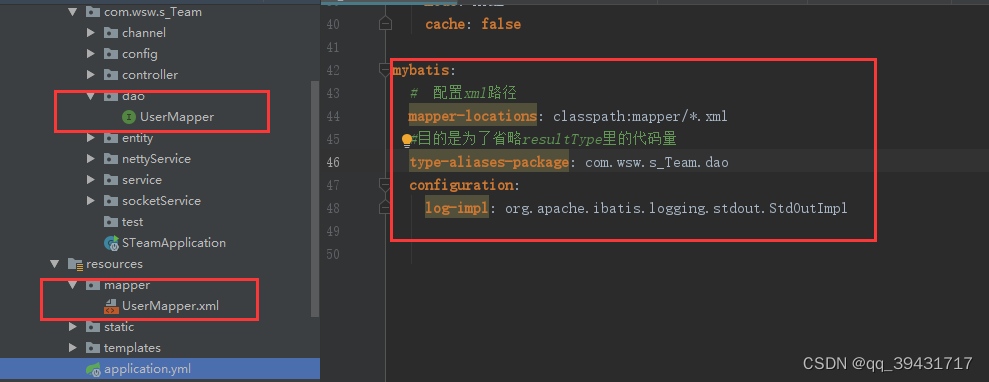989x382 pixels.
Task: Click the 'classpath:mapper/*.xml' value
Action: coord(640,116)
